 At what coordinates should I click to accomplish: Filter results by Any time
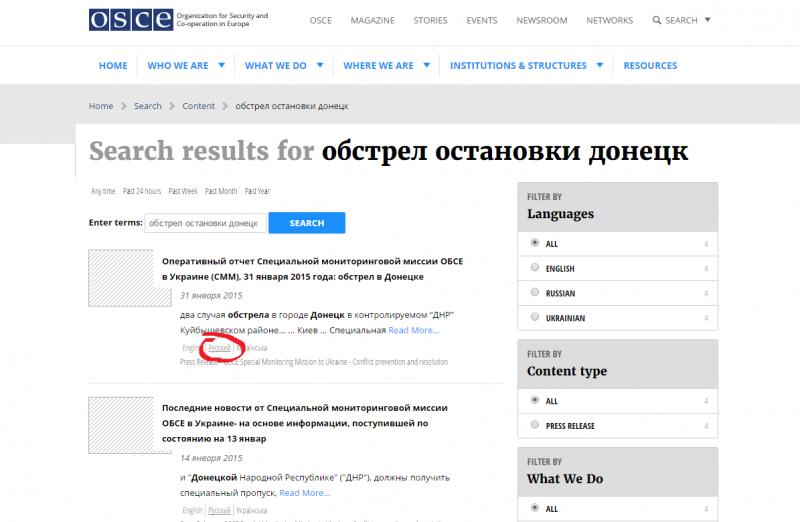(x=103, y=191)
